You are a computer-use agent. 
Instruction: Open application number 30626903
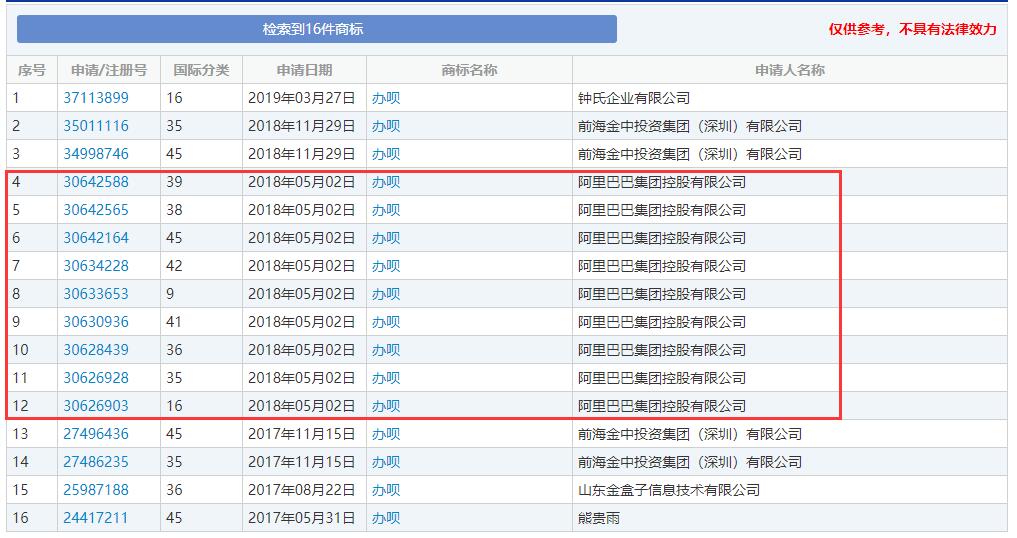tap(96, 406)
